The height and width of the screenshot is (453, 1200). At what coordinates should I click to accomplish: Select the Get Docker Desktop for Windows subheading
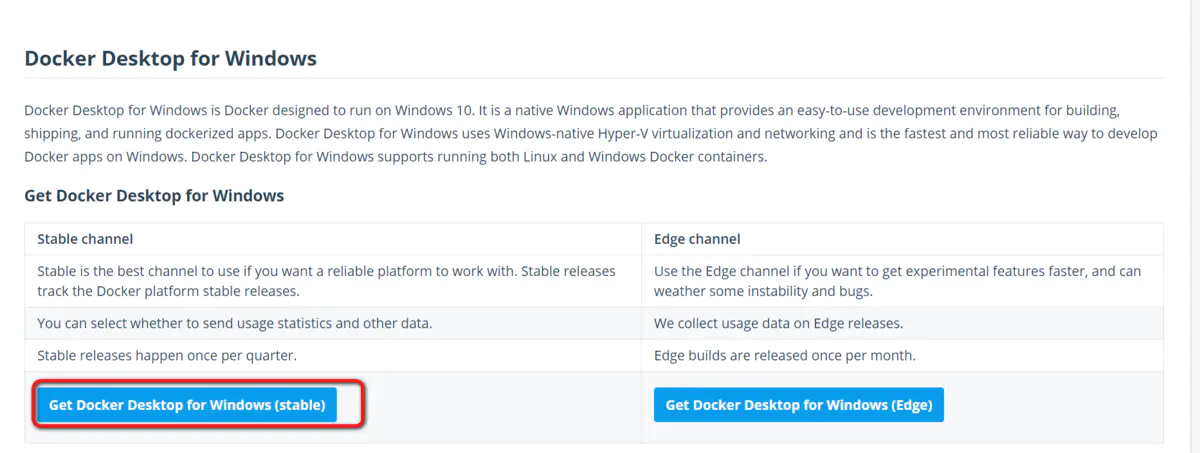tap(154, 196)
